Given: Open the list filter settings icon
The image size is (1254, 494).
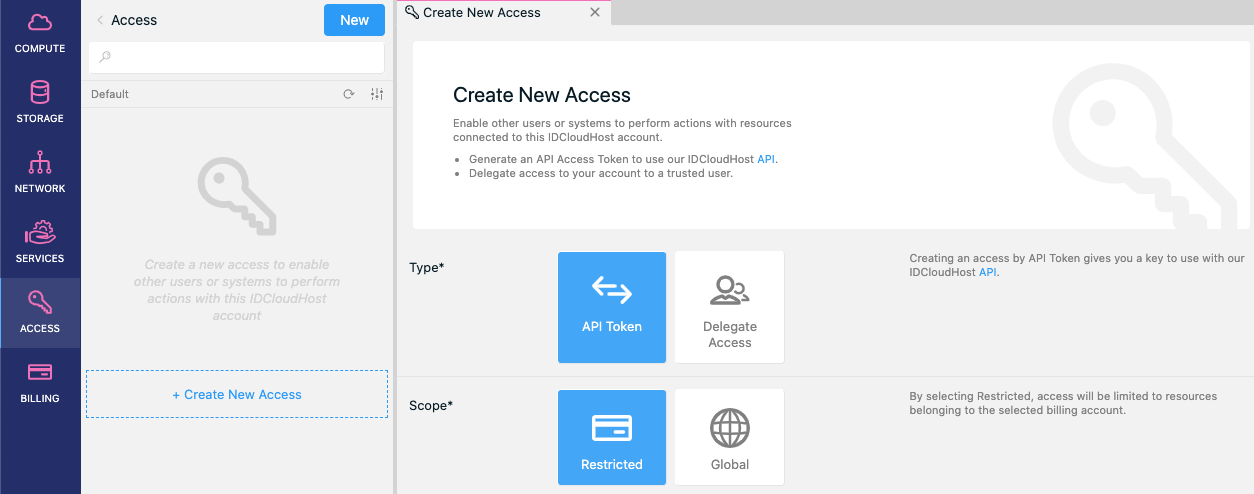Looking at the screenshot, I should pos(377,94).
